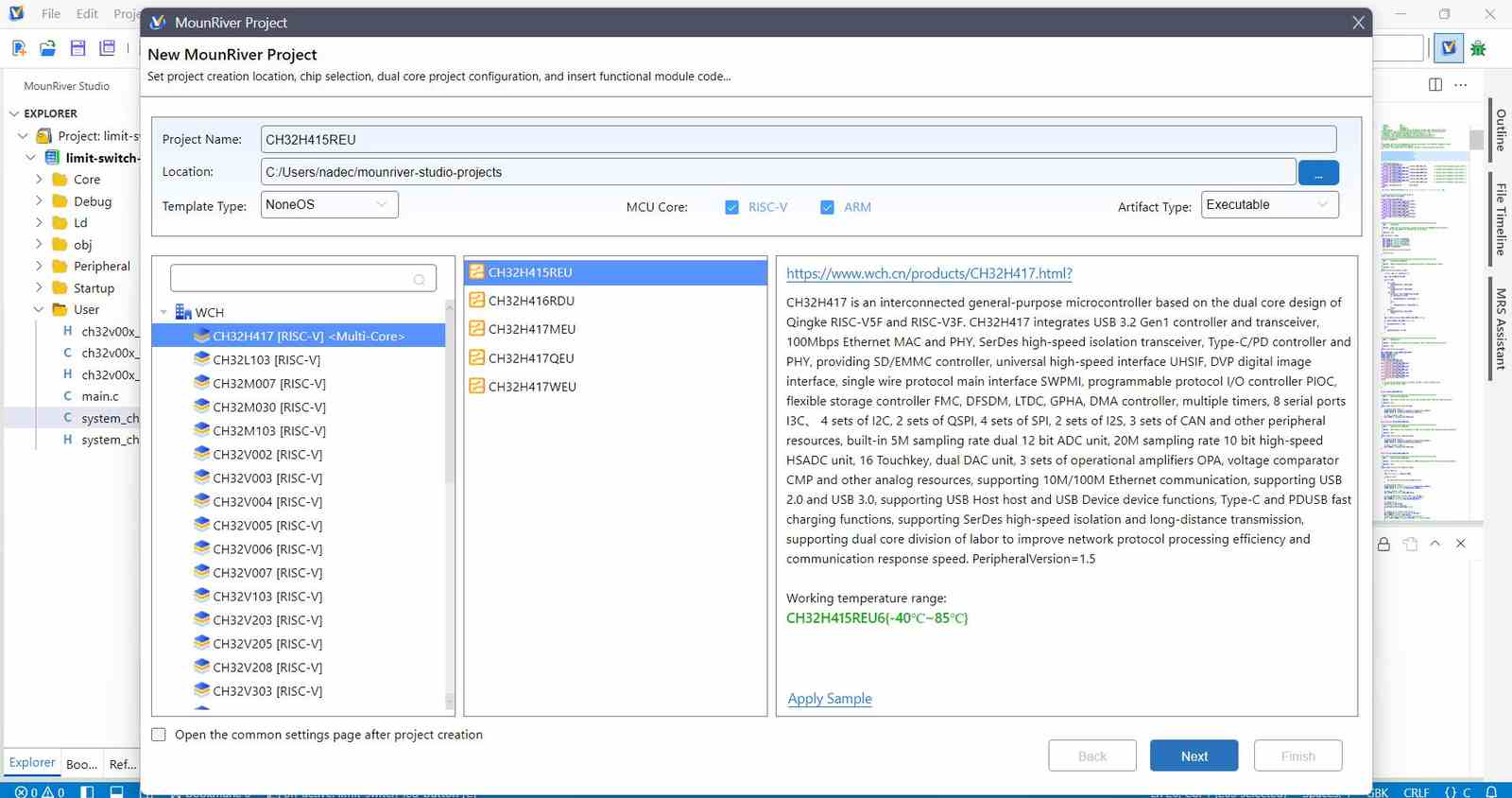
Task: Uncheck the RISC-V MCU core checkbox
Action: click(731, 207)
